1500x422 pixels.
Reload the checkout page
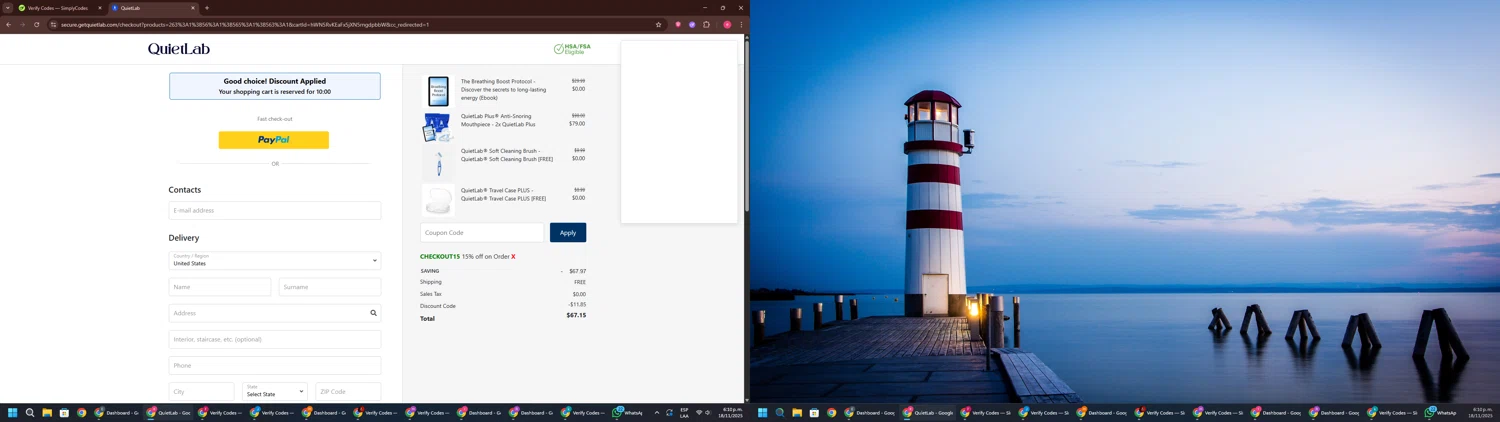pyautogui.click(x=37, y=25)
